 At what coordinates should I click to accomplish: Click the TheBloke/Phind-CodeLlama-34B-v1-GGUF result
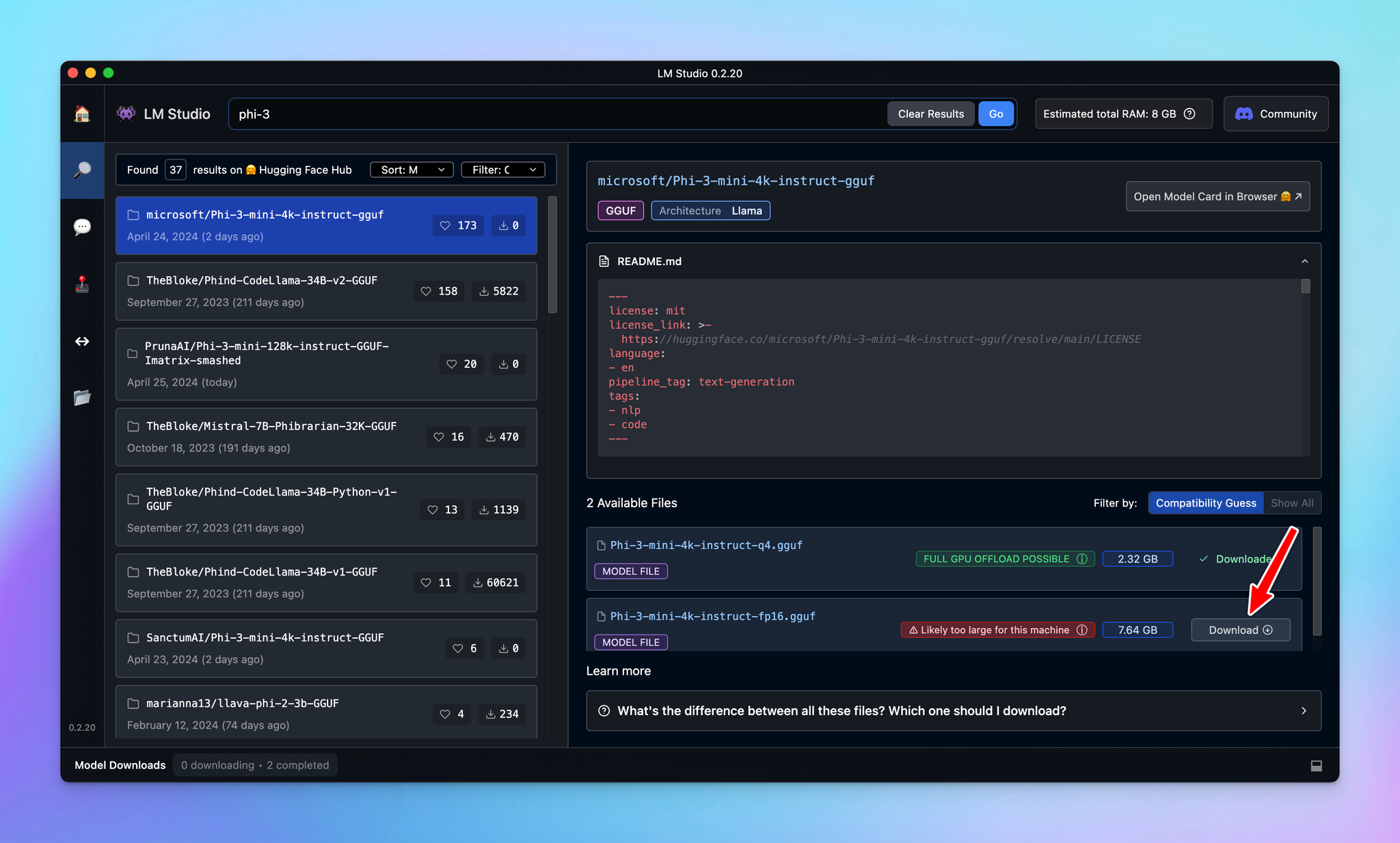pyautogui.click(x=326, y=583)
